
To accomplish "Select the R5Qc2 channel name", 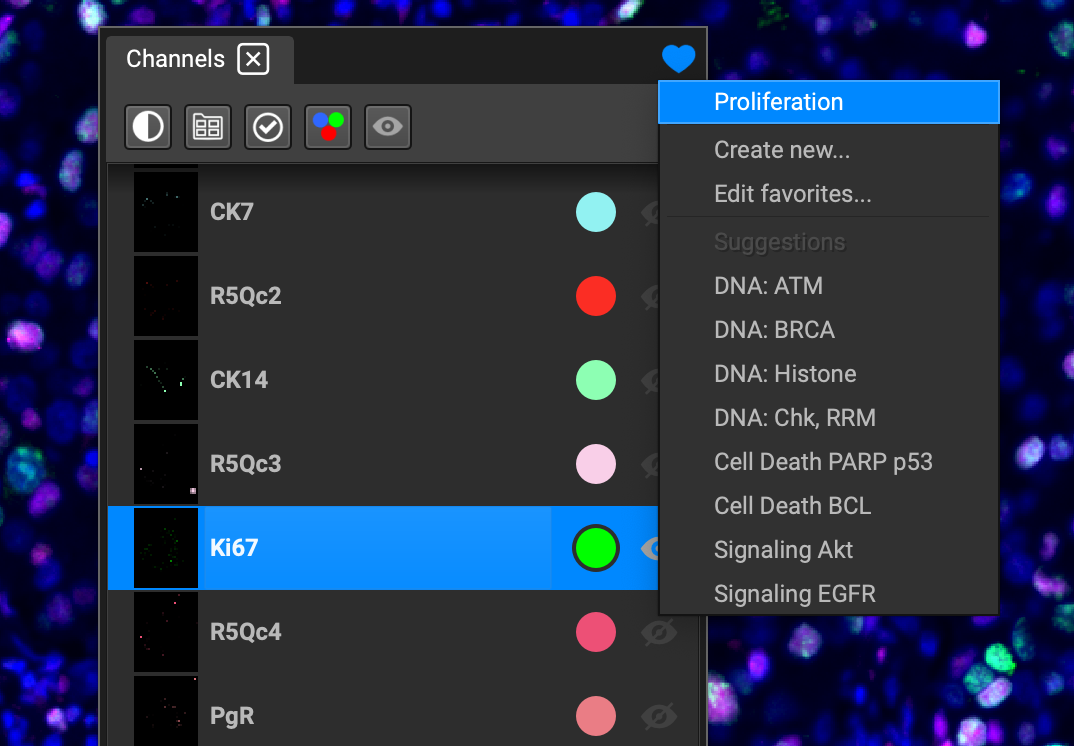I will (x=245, y=296).
